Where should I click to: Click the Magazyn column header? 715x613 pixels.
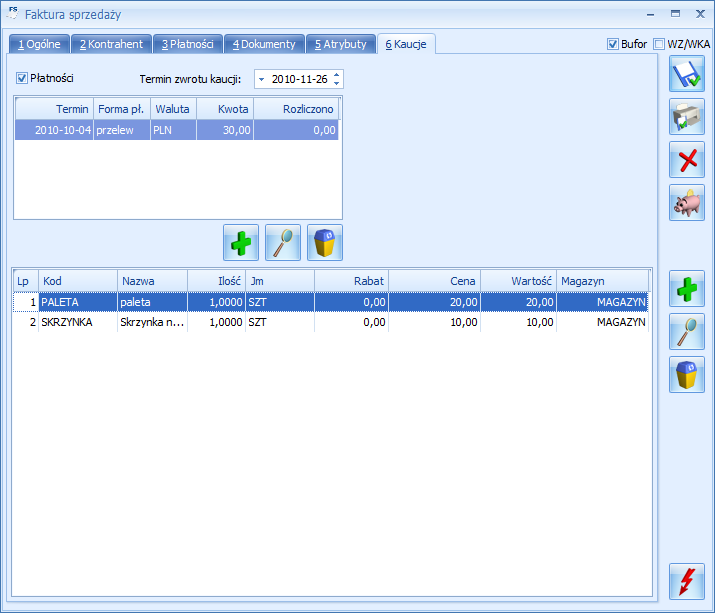click(x=602, y=281)
